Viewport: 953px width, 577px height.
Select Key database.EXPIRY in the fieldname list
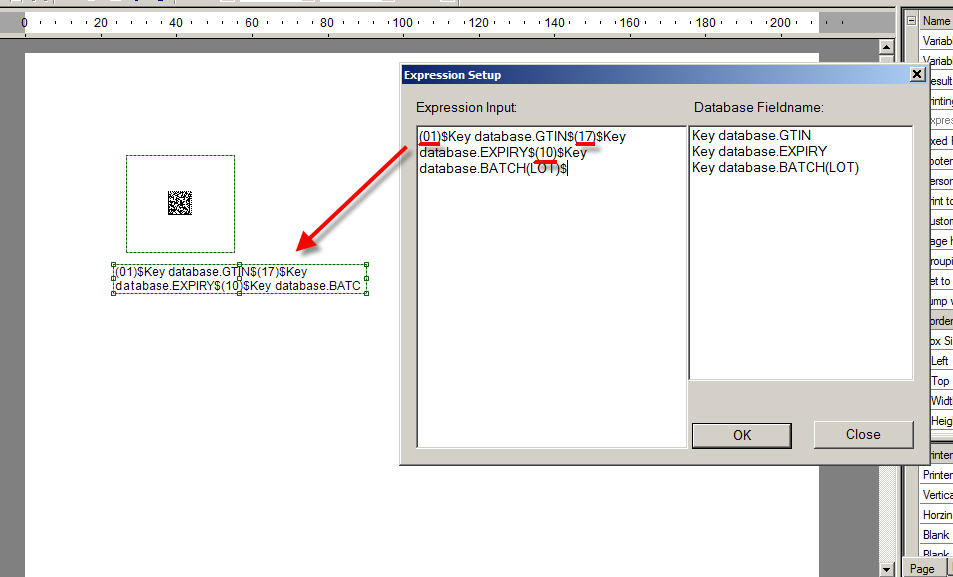[x=759, y=151]
